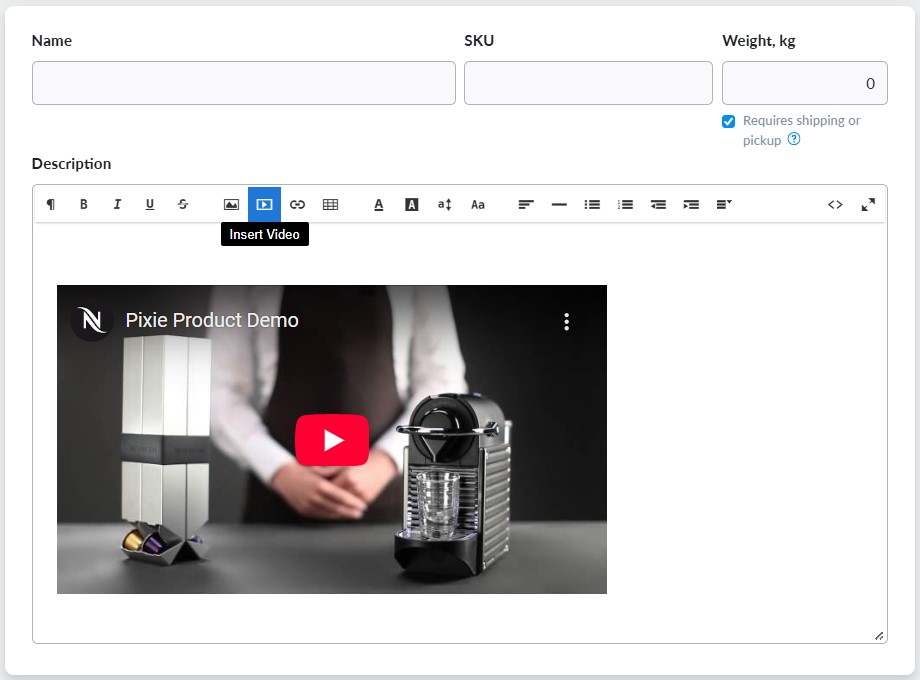The image size is (920, 680).
Task: Toggle bold formatting
Action: click(84, 204)
